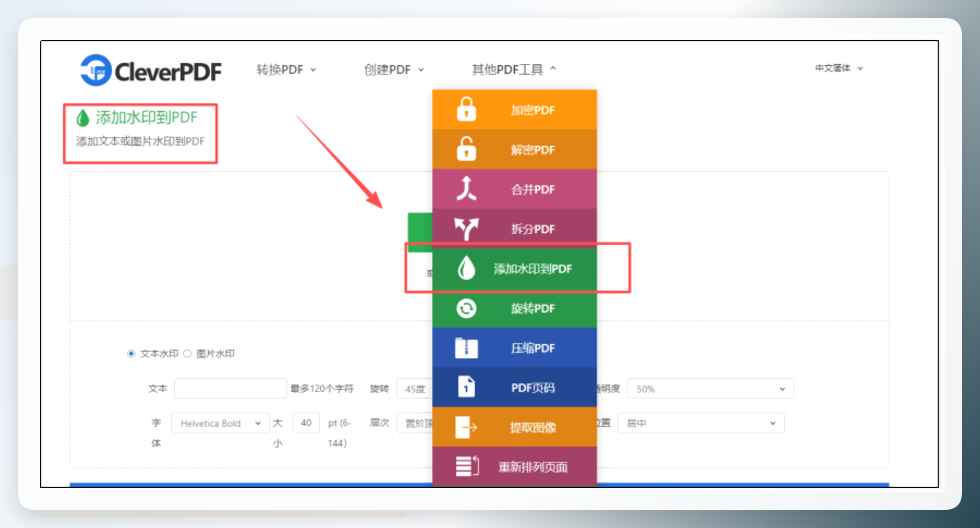This screenshot has width=980, height=528.
Task: Open the 居中 position dropdown
Action: (701, 423)
